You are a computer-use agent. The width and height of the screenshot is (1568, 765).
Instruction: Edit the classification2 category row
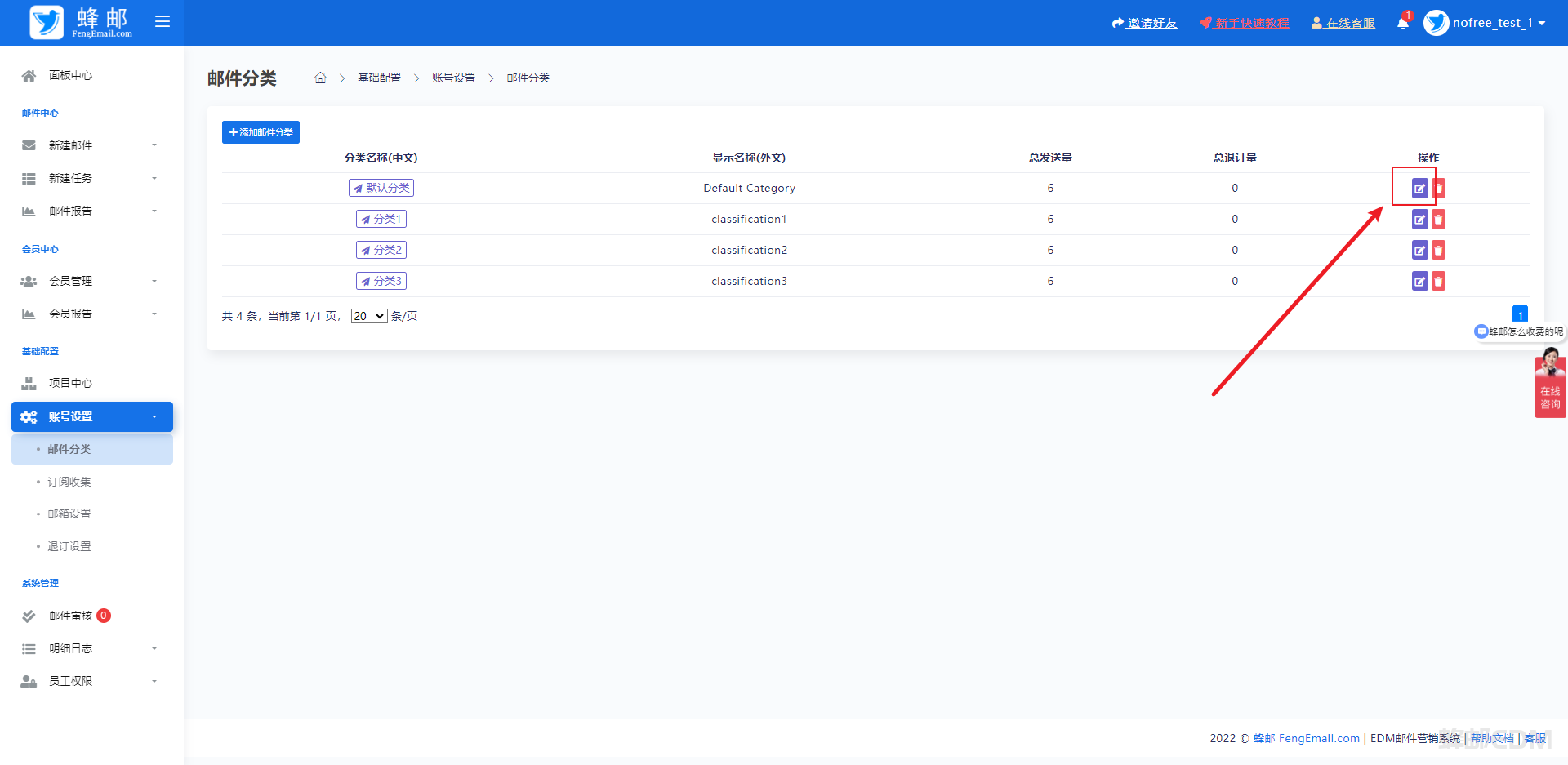coord(1419,251)
